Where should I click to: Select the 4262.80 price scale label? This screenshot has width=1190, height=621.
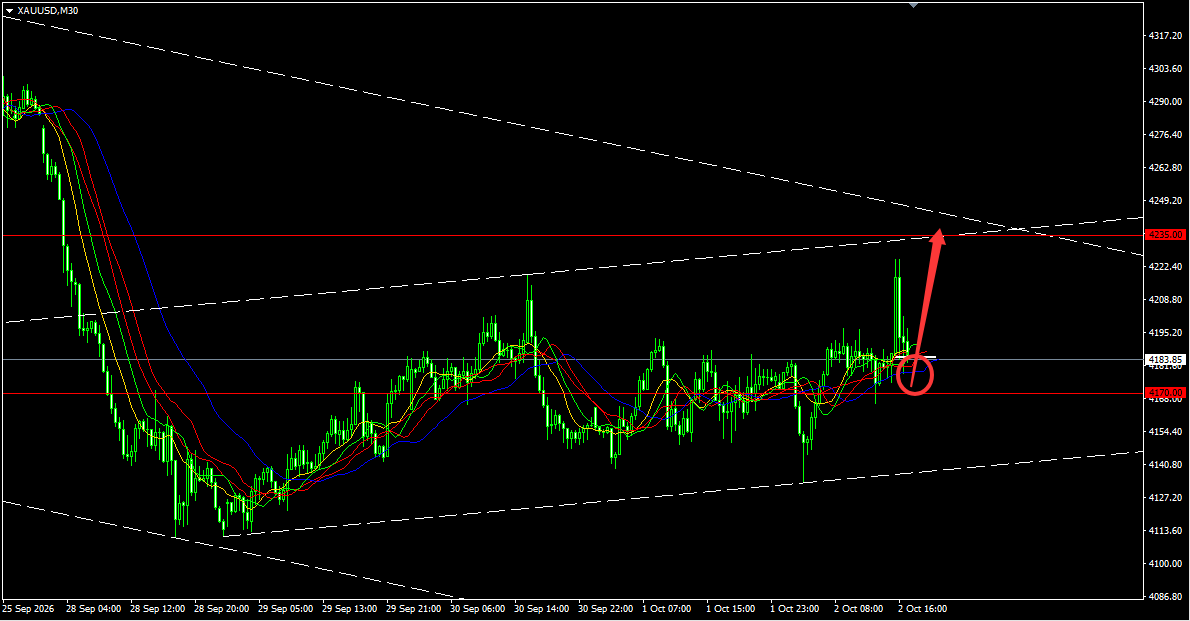1165,168
